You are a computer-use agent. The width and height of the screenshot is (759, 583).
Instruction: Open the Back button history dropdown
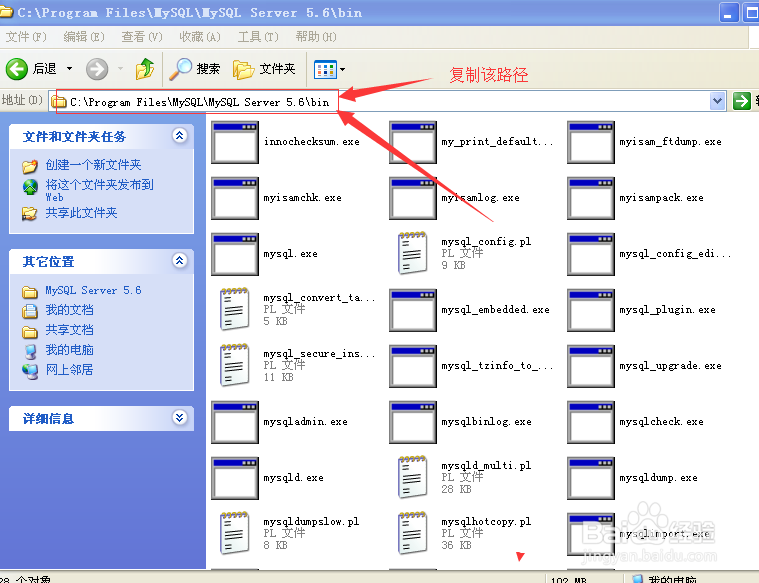(x=70, y=69)
